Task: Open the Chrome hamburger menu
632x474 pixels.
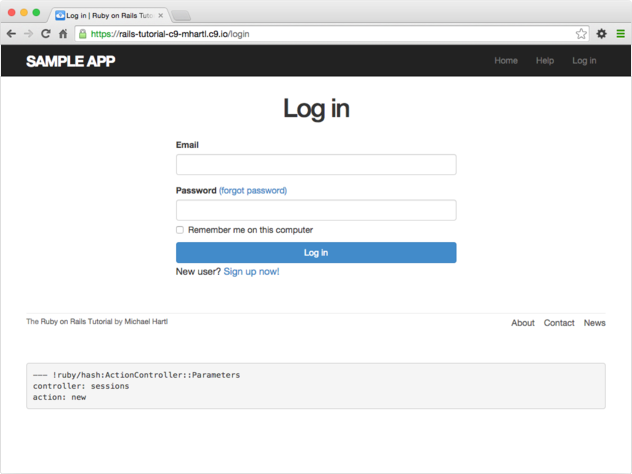Action: coord(620,33)
